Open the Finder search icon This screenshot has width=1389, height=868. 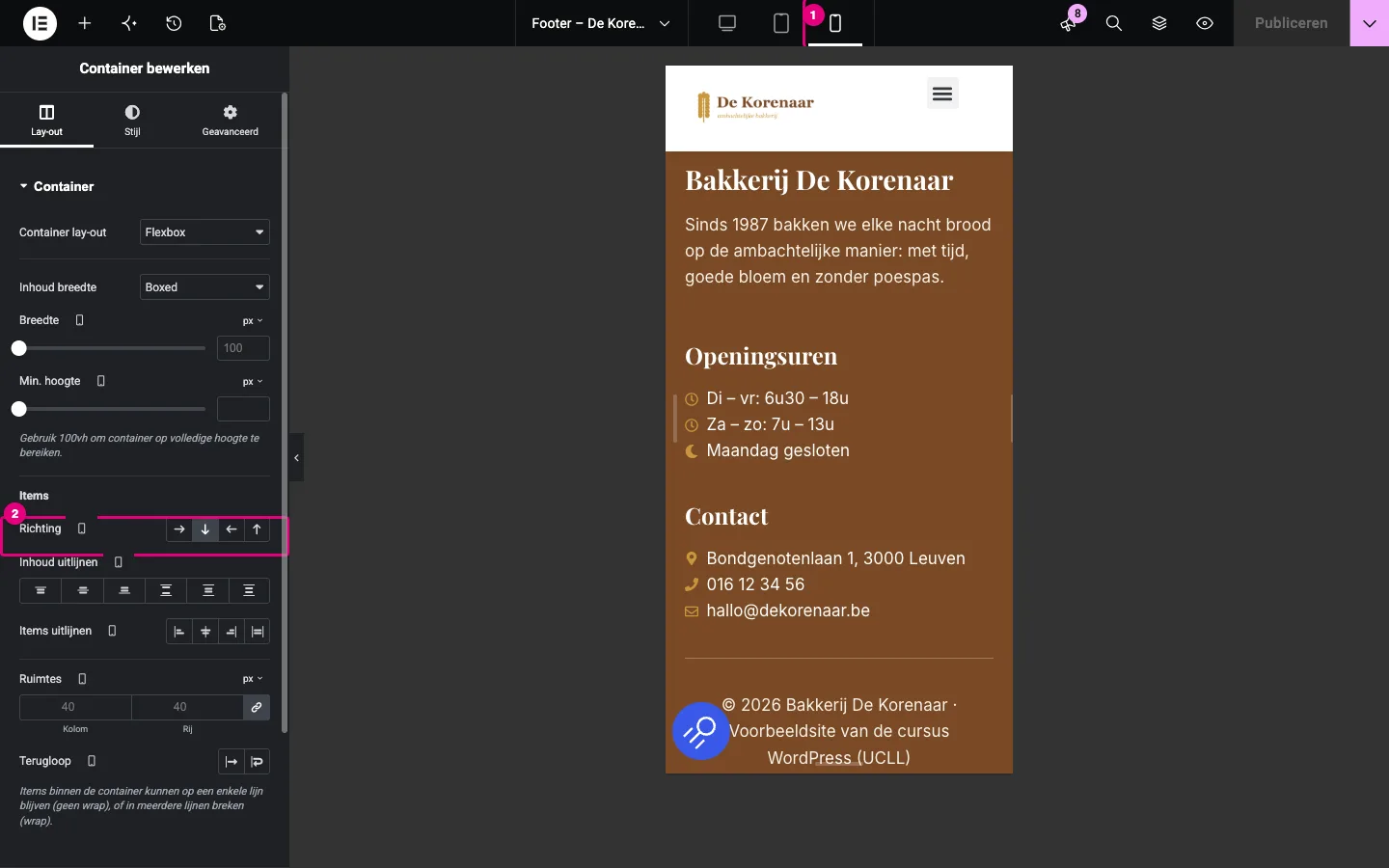click(1114, 23)
